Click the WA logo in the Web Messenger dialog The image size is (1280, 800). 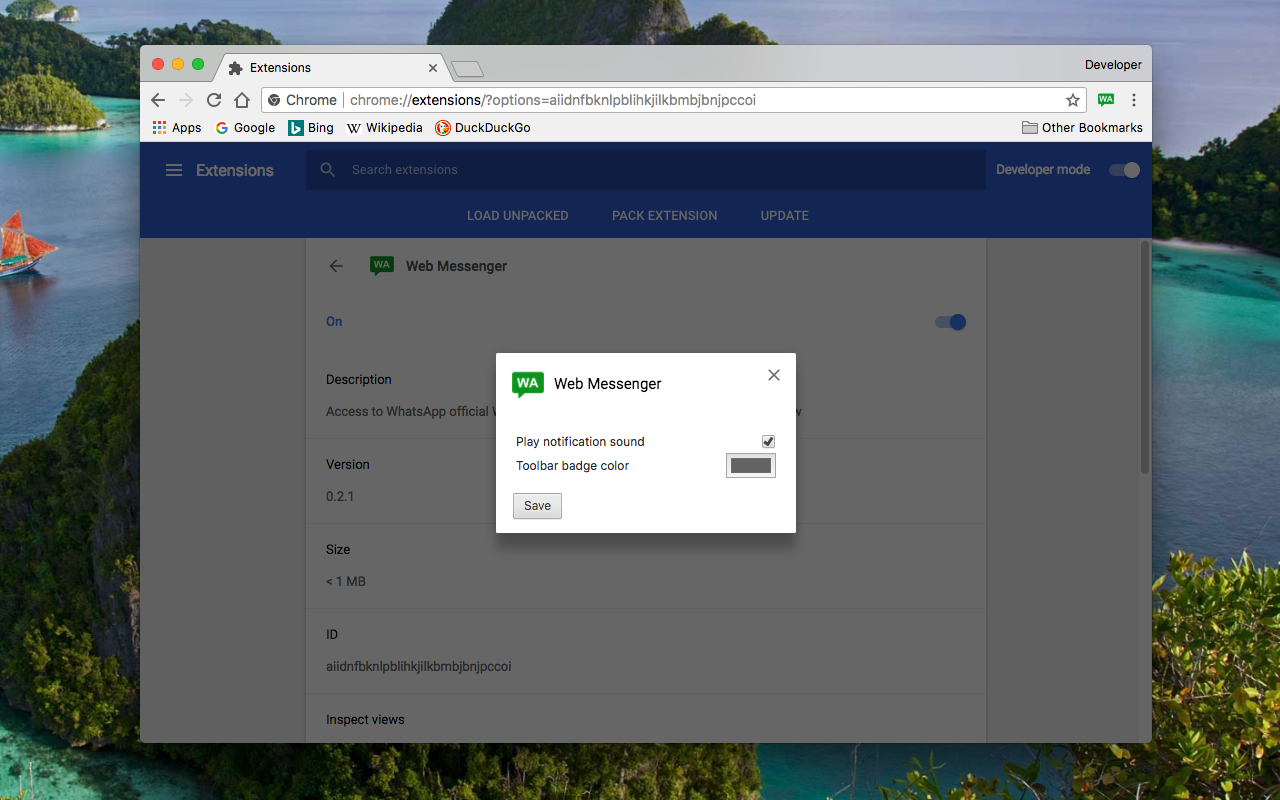tap(527, 384)
